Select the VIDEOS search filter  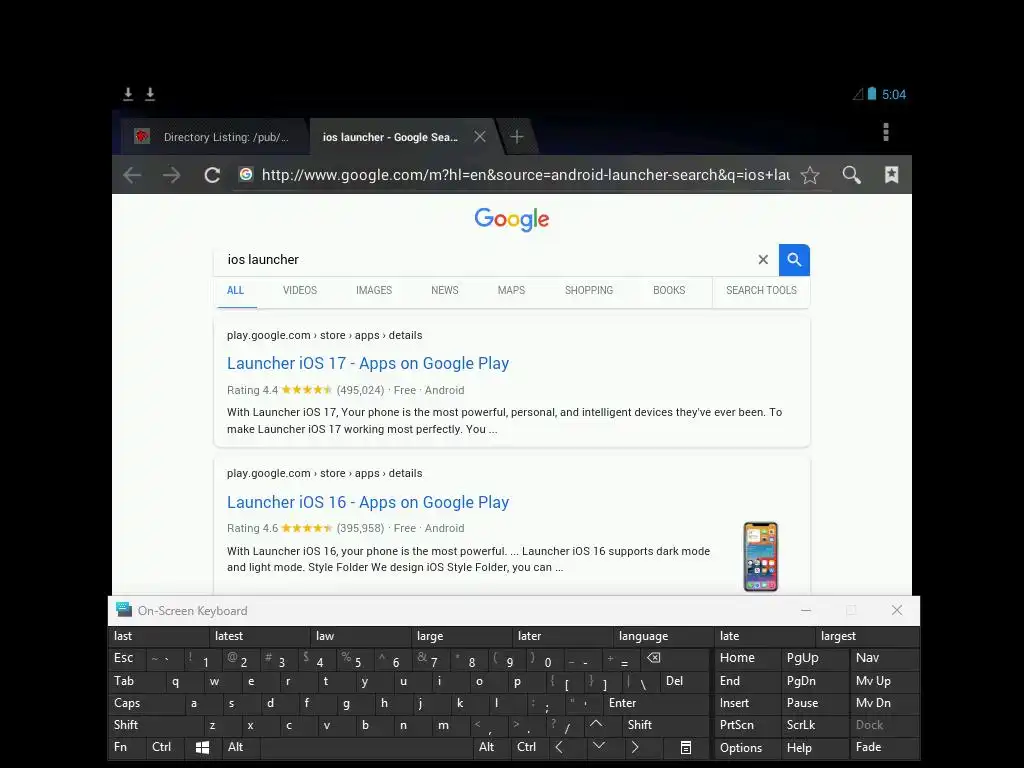tap(300, 291)
